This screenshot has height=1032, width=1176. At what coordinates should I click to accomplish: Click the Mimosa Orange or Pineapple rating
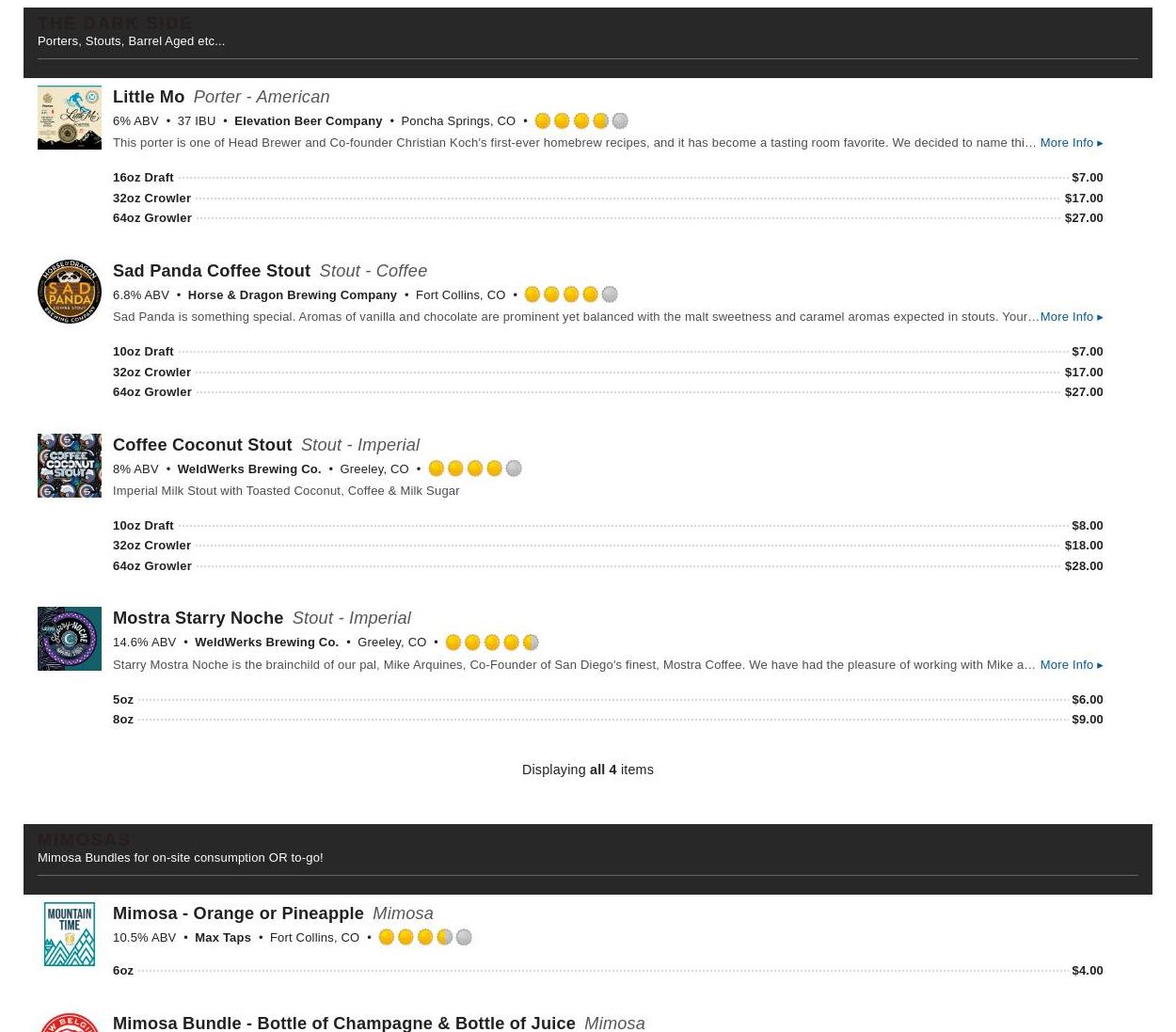coord(424,938)
